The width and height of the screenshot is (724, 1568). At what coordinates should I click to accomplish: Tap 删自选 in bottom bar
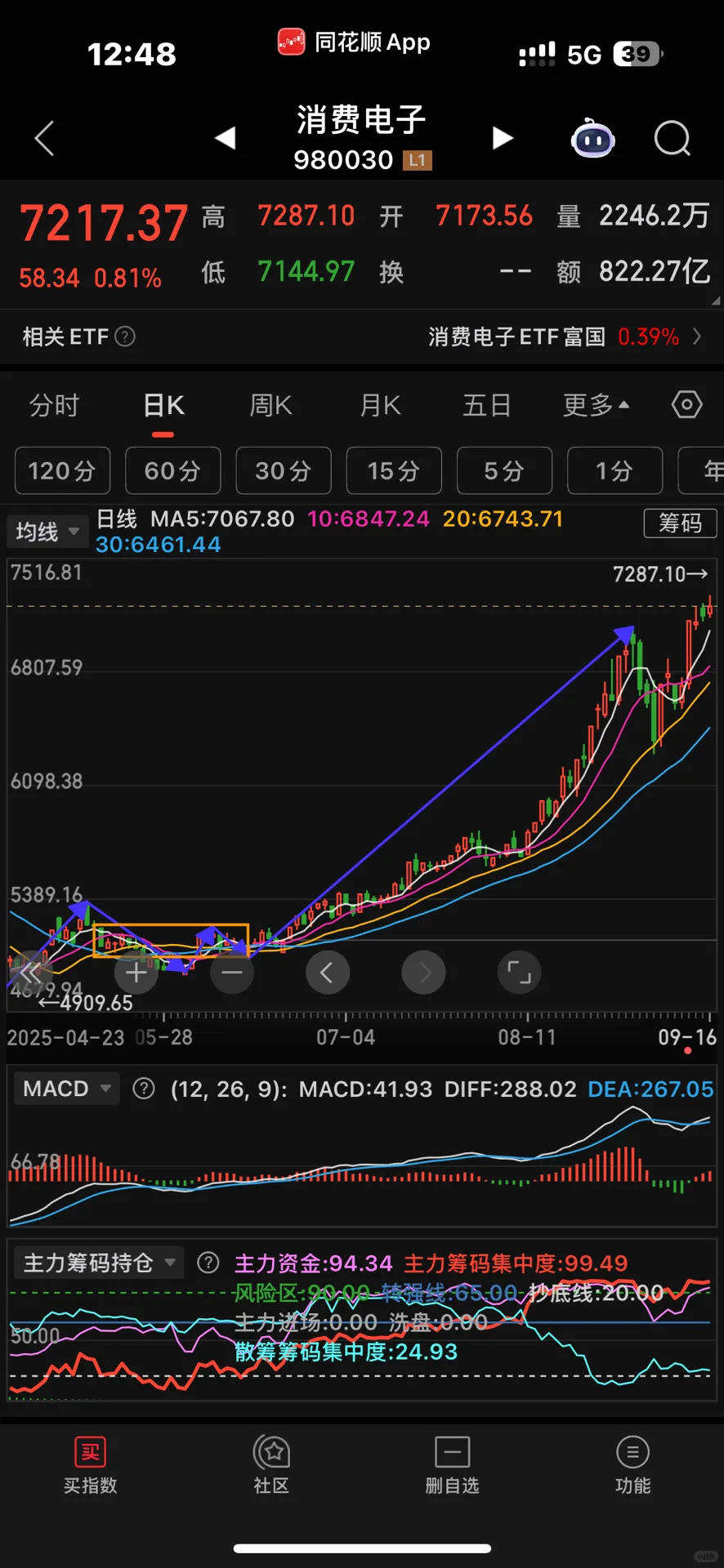(452, 1466)
